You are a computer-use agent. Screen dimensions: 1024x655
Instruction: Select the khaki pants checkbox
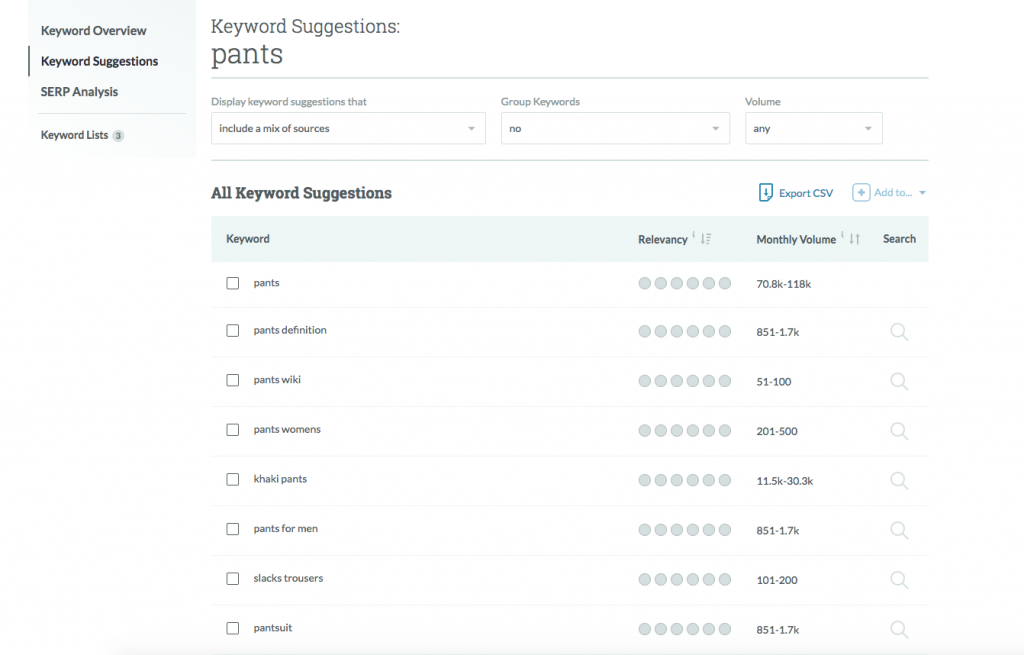232,480
